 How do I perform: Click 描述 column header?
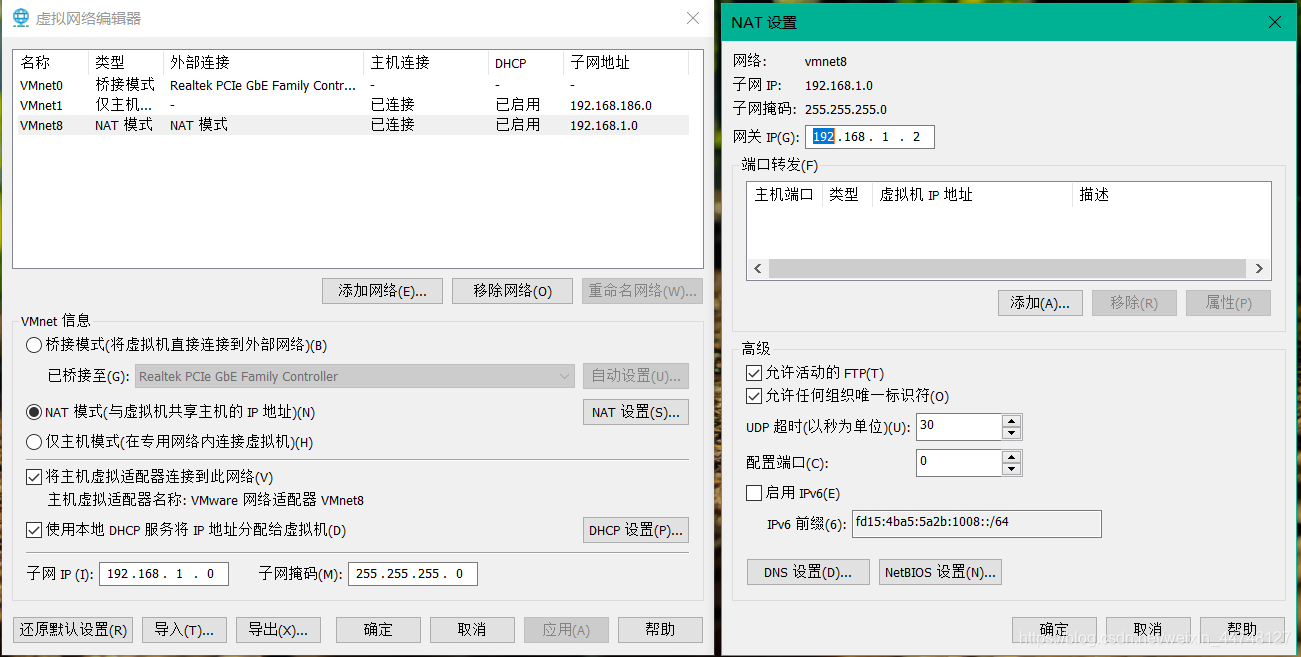pyautogui.click(x=1171, y=195)
